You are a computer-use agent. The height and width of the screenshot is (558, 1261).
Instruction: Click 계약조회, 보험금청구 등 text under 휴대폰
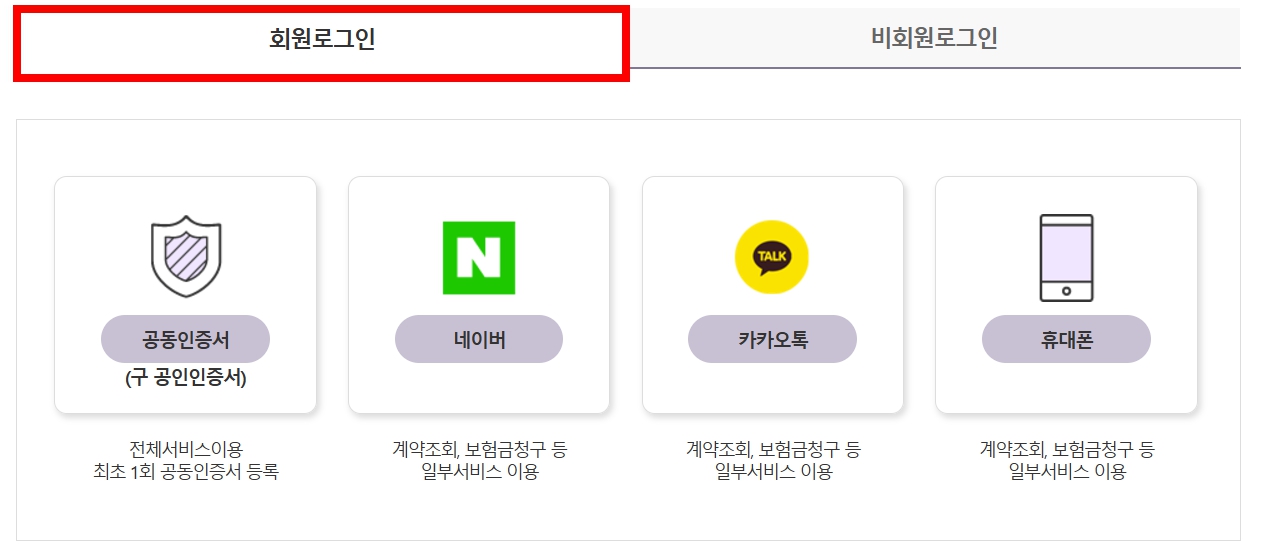[x=1066, y=449]
